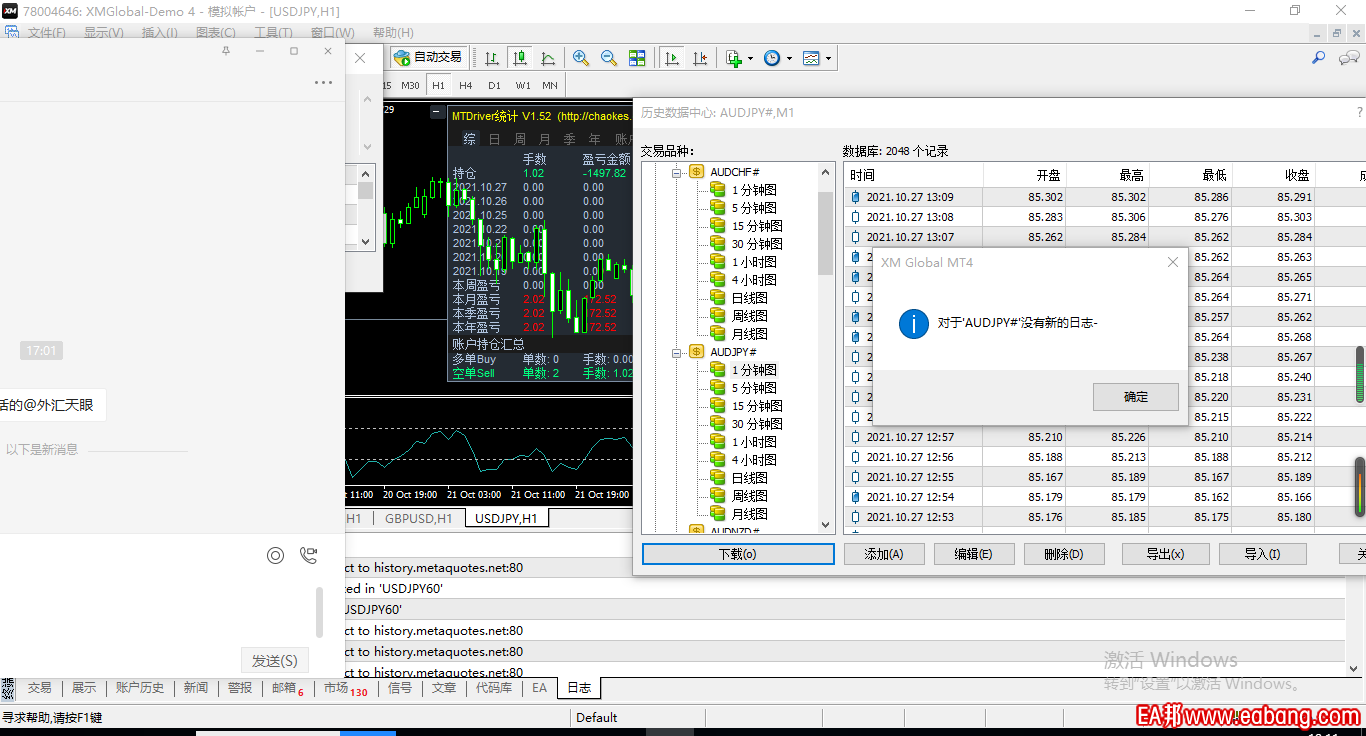Toggle chart shift from right border
Screen dimensions: 1366x736
pos(700,58)
